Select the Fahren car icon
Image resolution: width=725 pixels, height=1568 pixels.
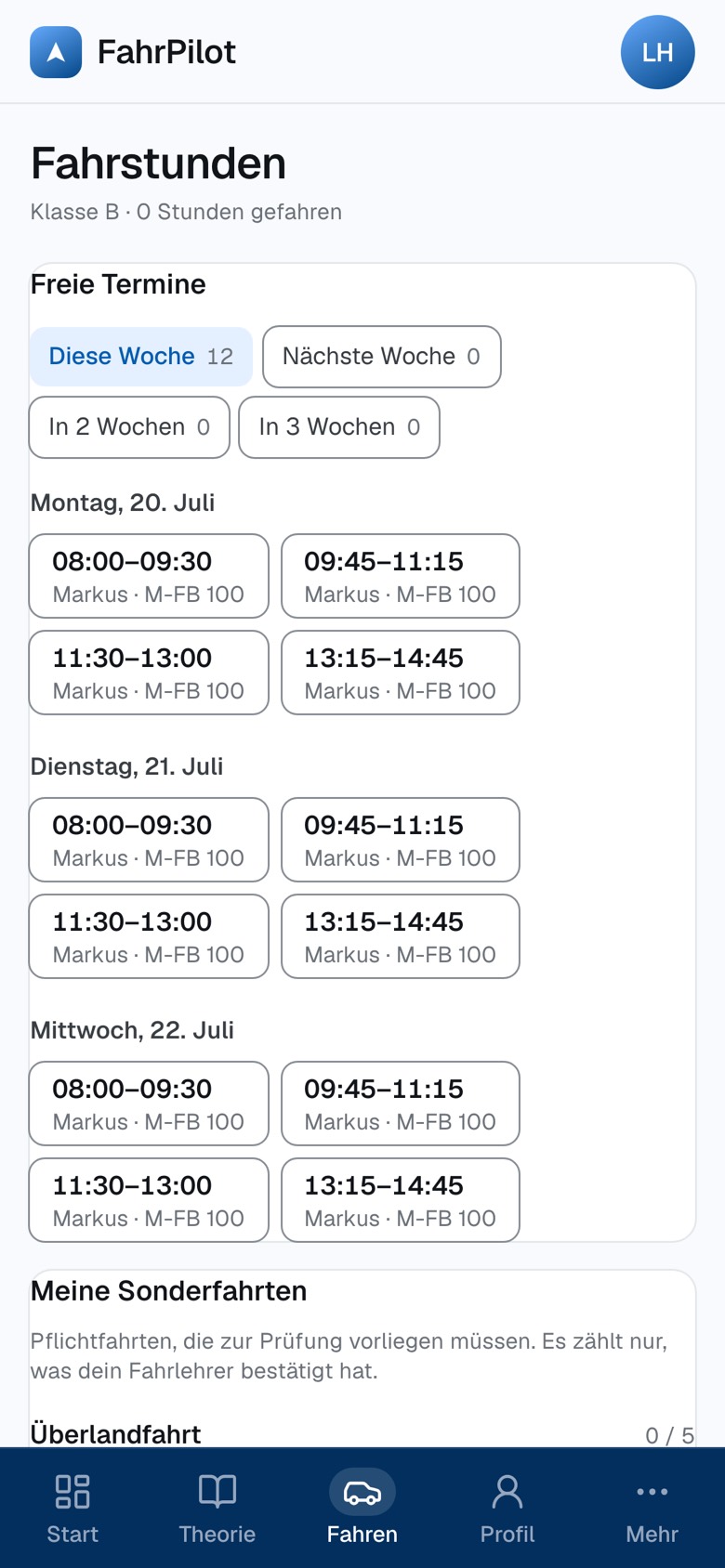coord(362,1492)
